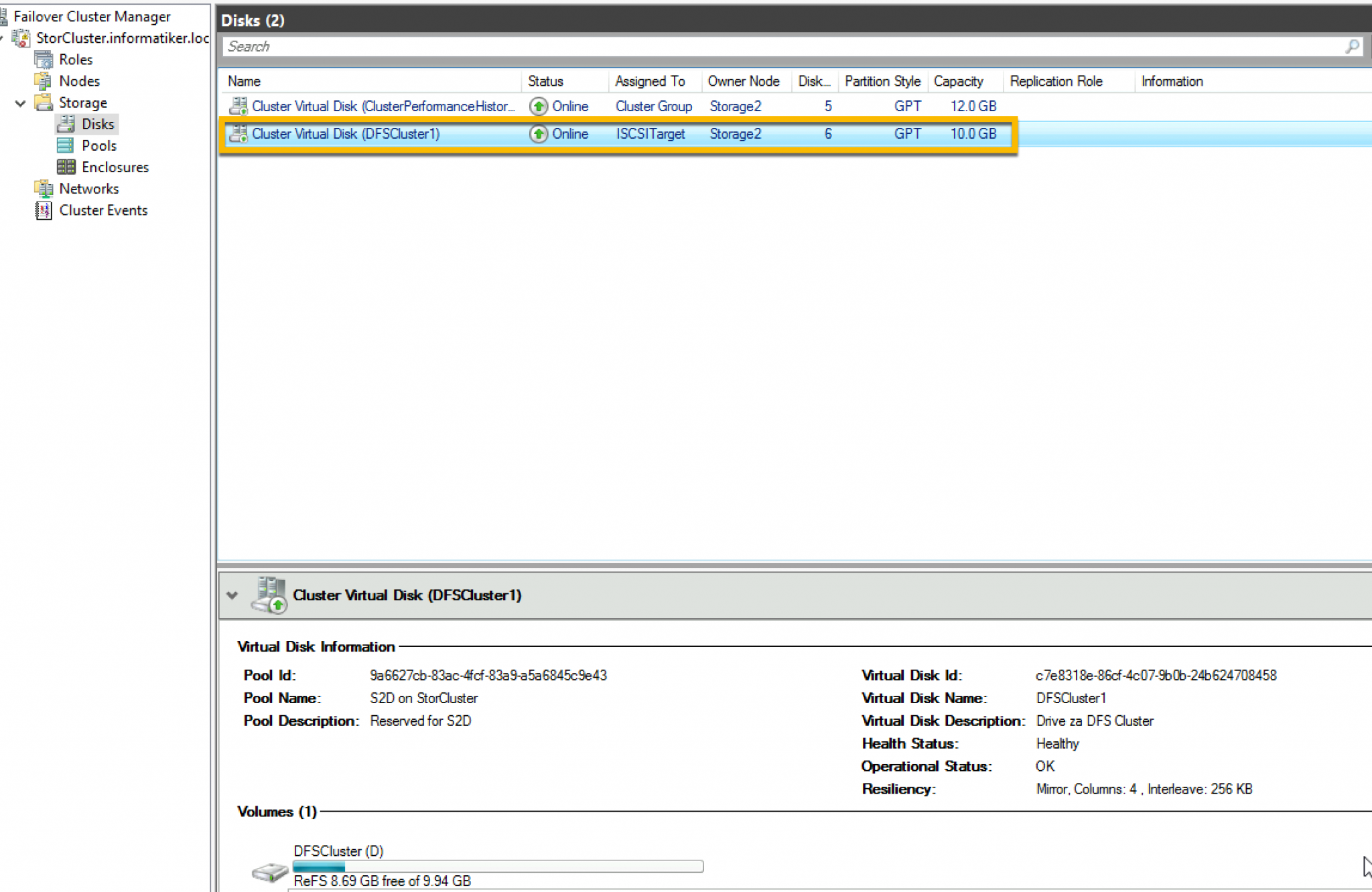Screen dimensions: 1372x892
Task: Select the disk icon beside DFSCluster1 volume
Action: coord(269,871)
